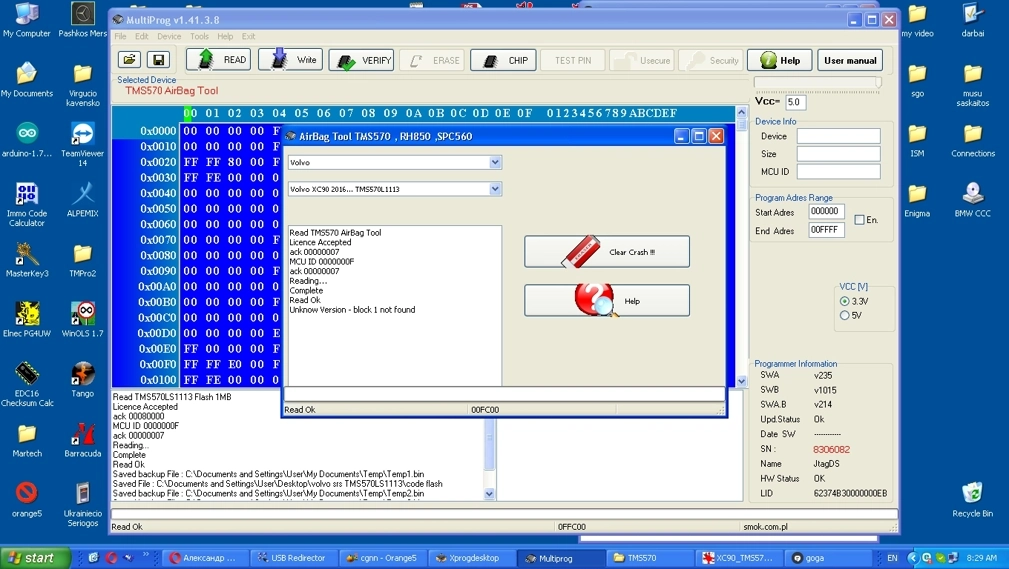Click the Virgucio kavensko desktop folder

tap(82, 84)
